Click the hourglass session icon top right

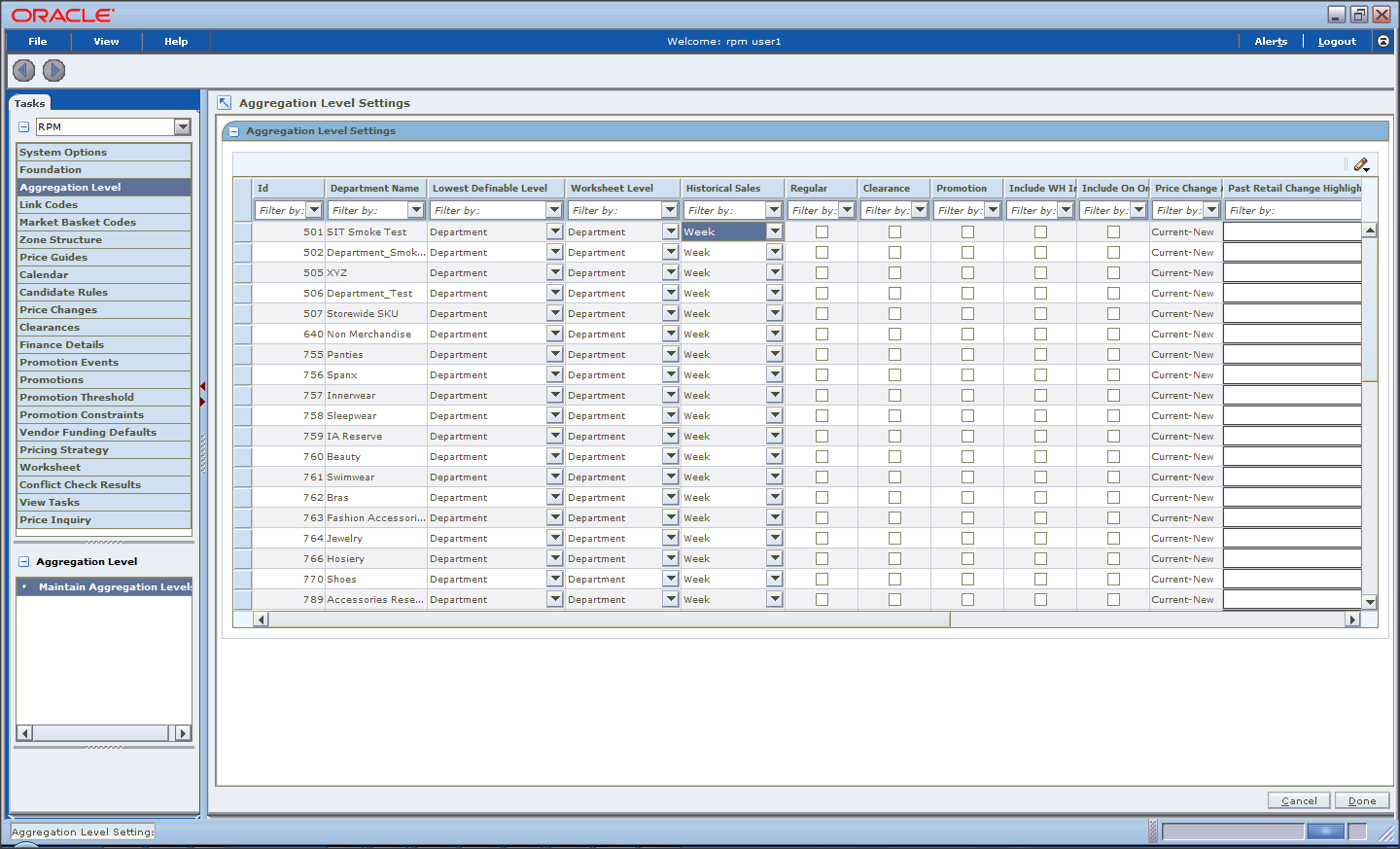1382,41
